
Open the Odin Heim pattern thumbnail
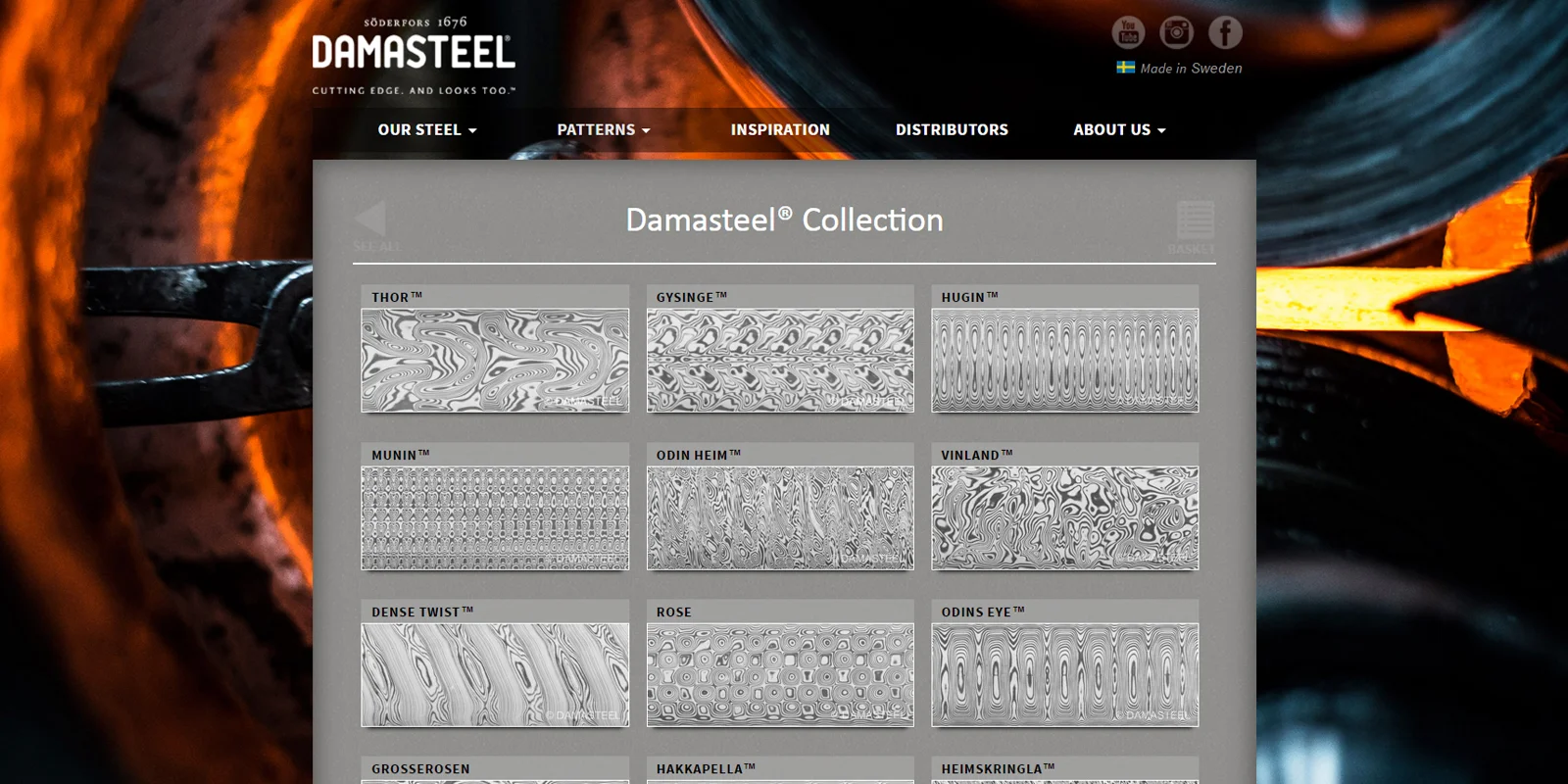[780, 517]
